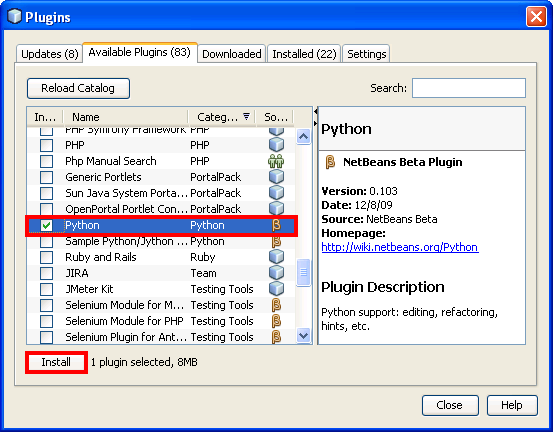Click the Plugins cube icon in title bar
This screenshot has width=553, height=432.
coord(14,16)
